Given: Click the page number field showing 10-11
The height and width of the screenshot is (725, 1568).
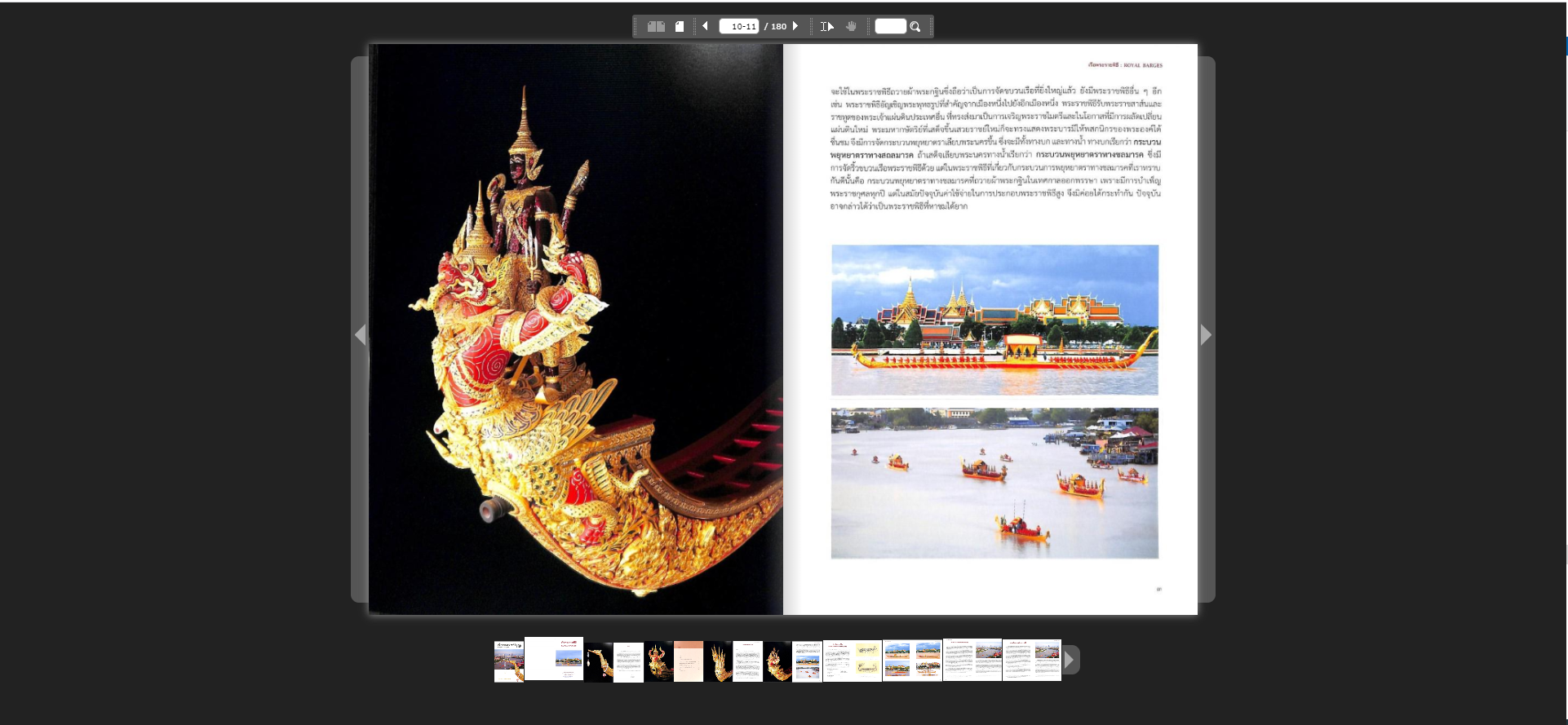Looking at the screenshot, I should click(x=739, y=27).
